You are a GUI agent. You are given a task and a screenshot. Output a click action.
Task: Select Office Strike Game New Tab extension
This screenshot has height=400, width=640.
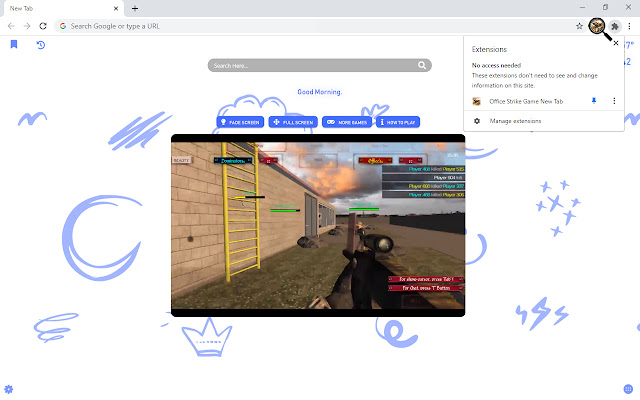526,101
